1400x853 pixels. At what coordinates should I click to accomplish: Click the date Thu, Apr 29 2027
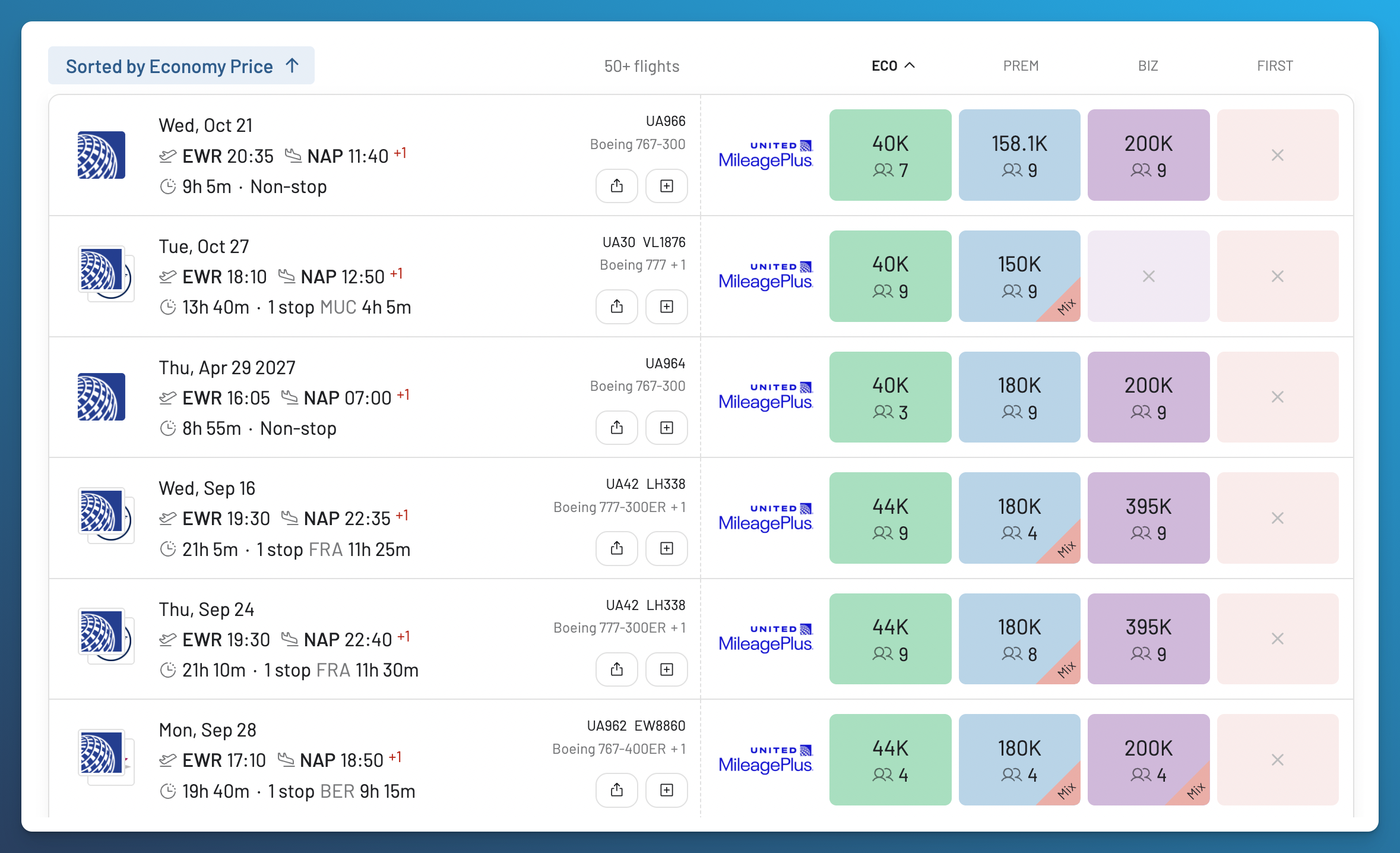coord(227,368)
